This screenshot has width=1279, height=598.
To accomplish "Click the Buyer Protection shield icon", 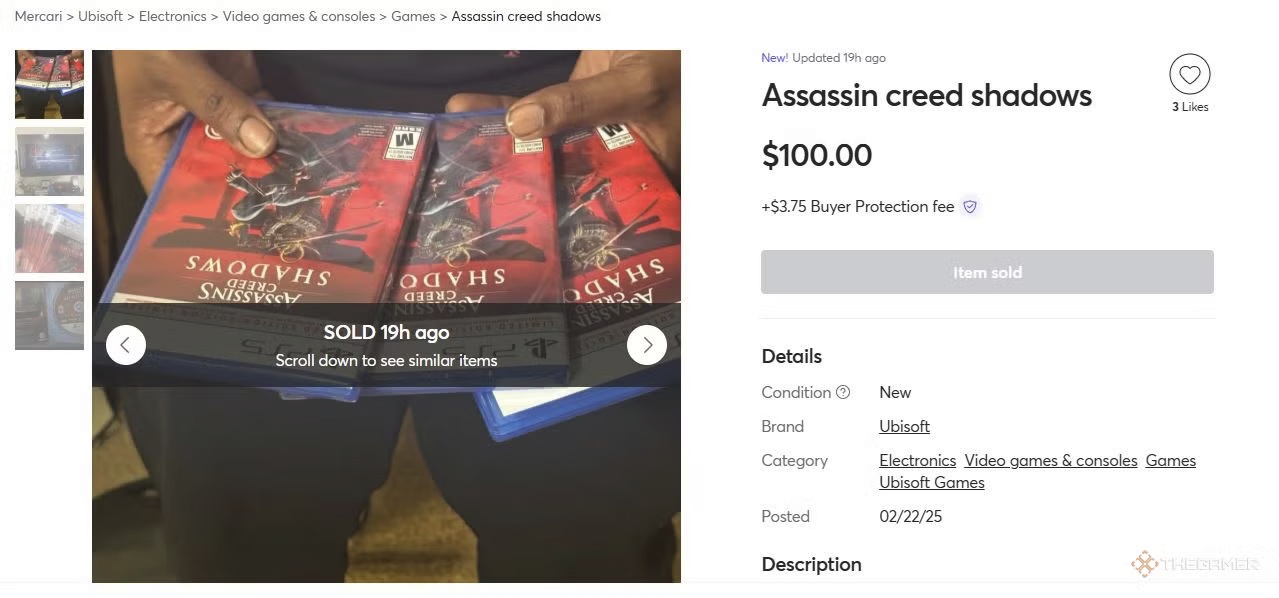I will (x=969, y=207).
